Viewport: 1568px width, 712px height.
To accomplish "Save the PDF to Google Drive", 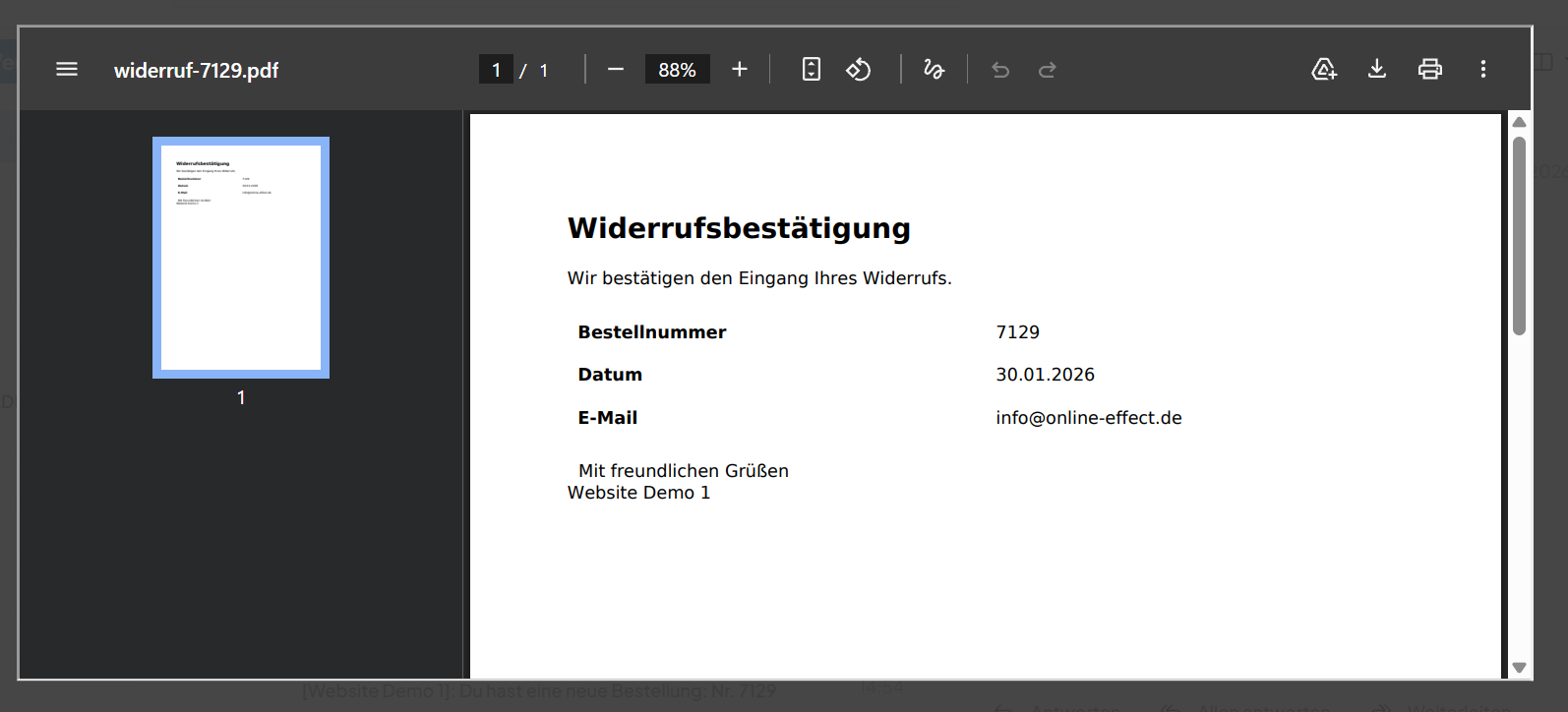I will tap(1324, 69).
